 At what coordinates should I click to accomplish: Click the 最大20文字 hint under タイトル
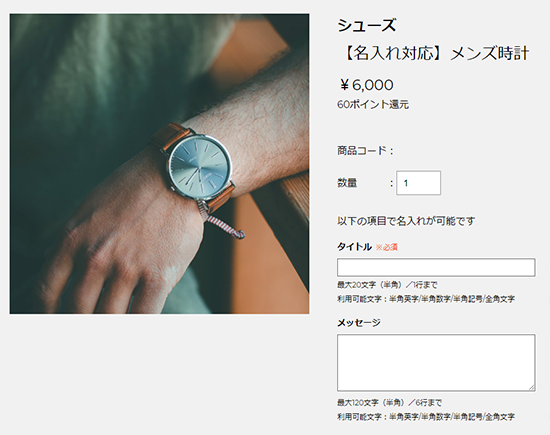387,285
